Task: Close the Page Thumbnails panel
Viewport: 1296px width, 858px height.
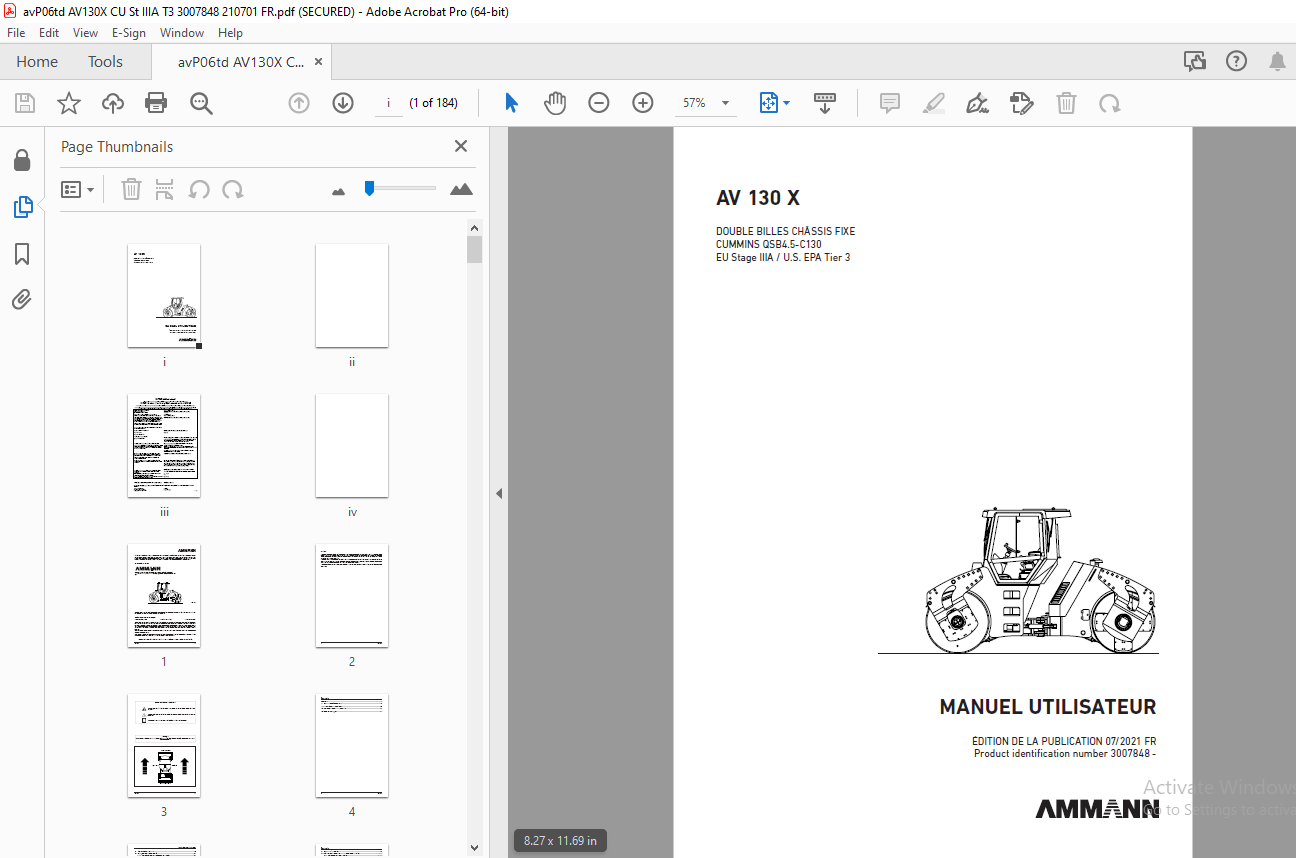Action: pyautogui.click(x=461, y=146)
